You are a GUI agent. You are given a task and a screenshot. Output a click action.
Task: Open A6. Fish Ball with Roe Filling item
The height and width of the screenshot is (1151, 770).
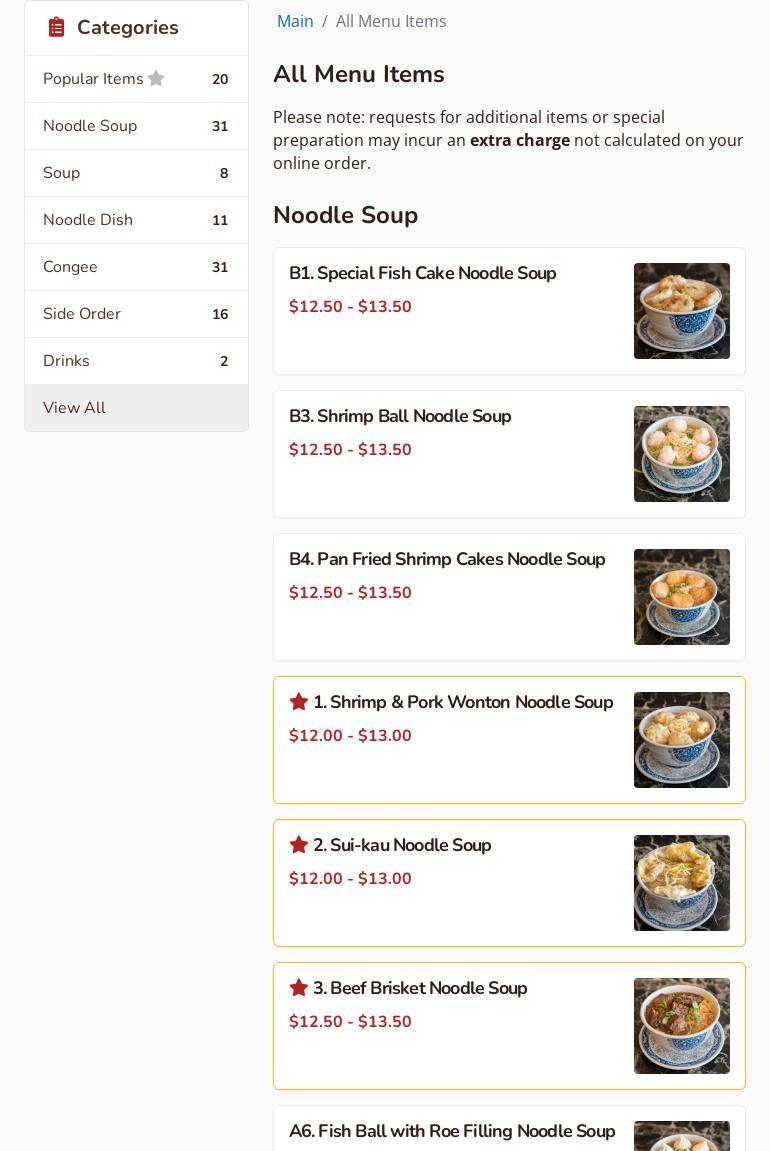coord(452,1131)
